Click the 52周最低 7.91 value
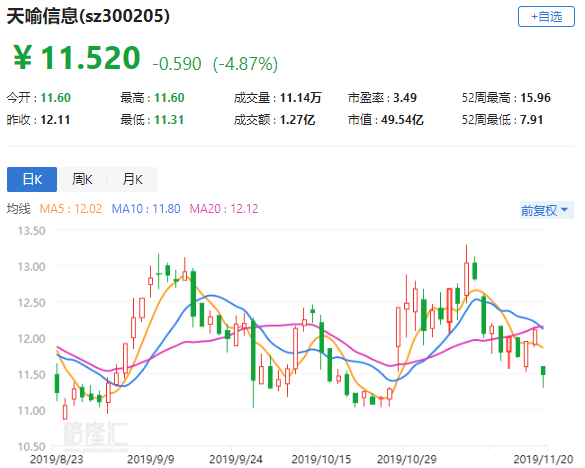Screen dimensions: 585x468 503,120
